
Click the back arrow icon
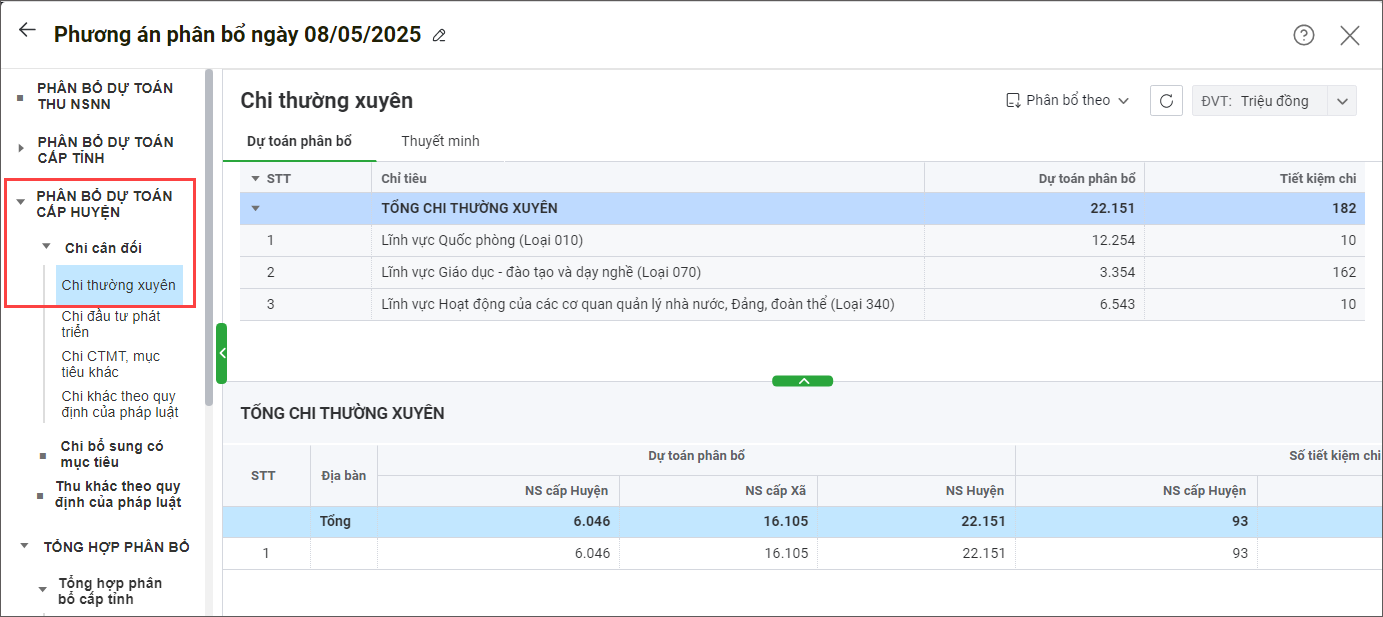(x=27, y=31)
